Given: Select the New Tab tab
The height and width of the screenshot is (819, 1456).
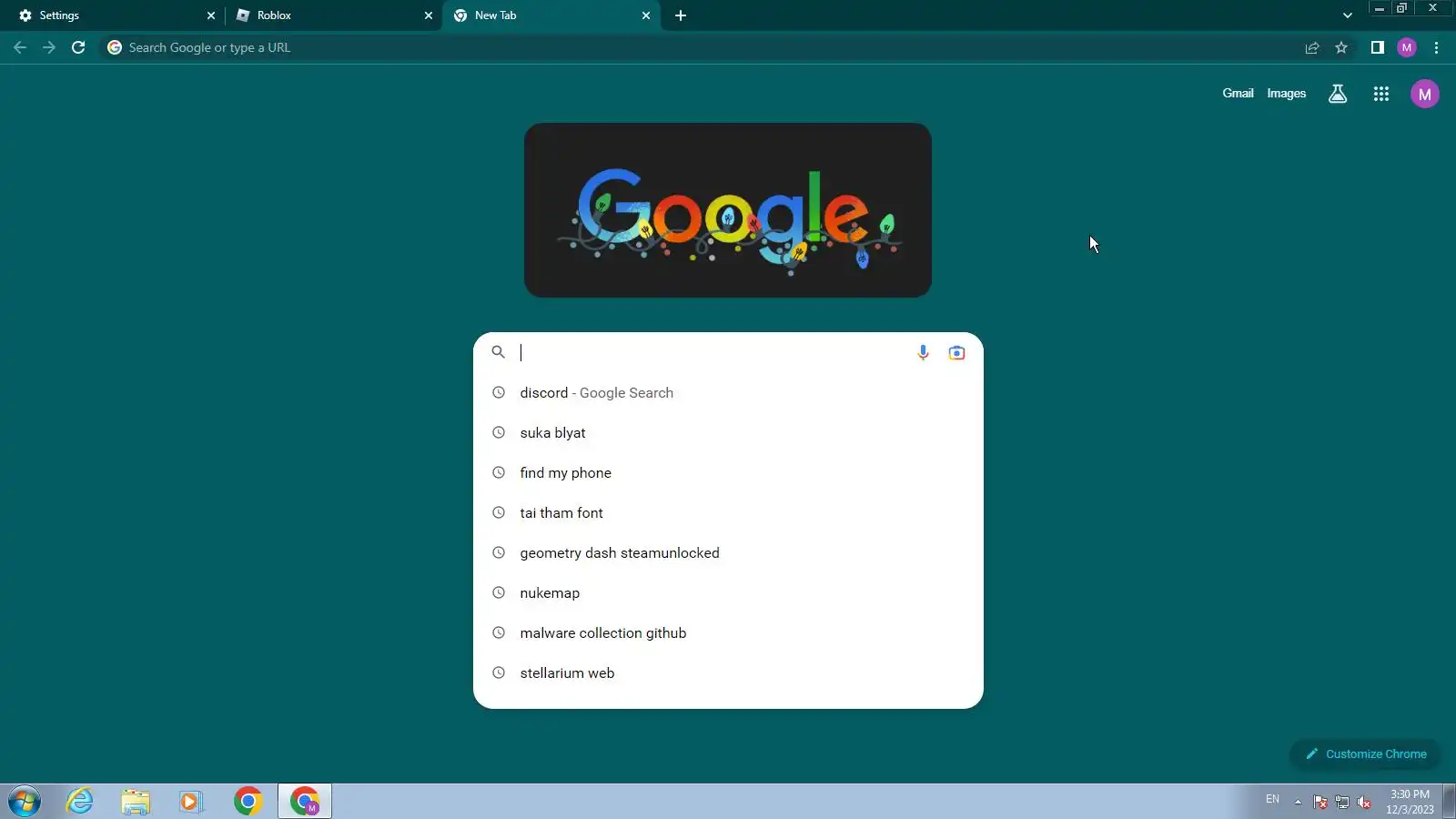Looking at the screenshot, I should tap(551, 15).
